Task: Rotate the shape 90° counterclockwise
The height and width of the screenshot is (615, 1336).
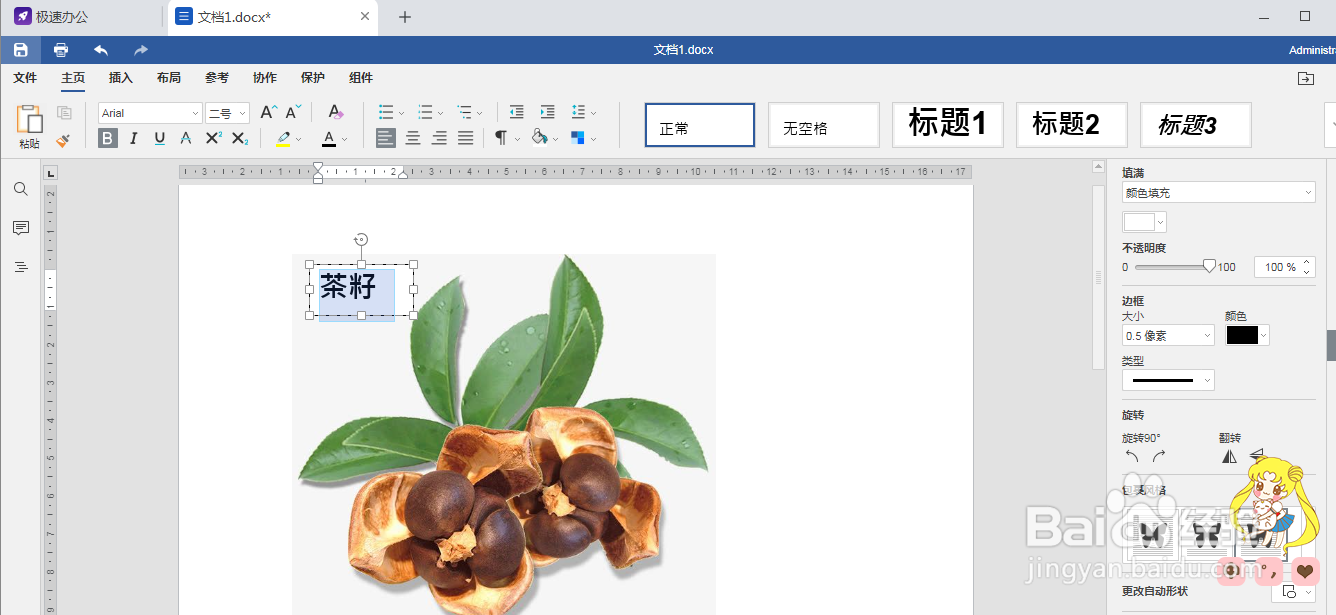Action: (1132, 457)
